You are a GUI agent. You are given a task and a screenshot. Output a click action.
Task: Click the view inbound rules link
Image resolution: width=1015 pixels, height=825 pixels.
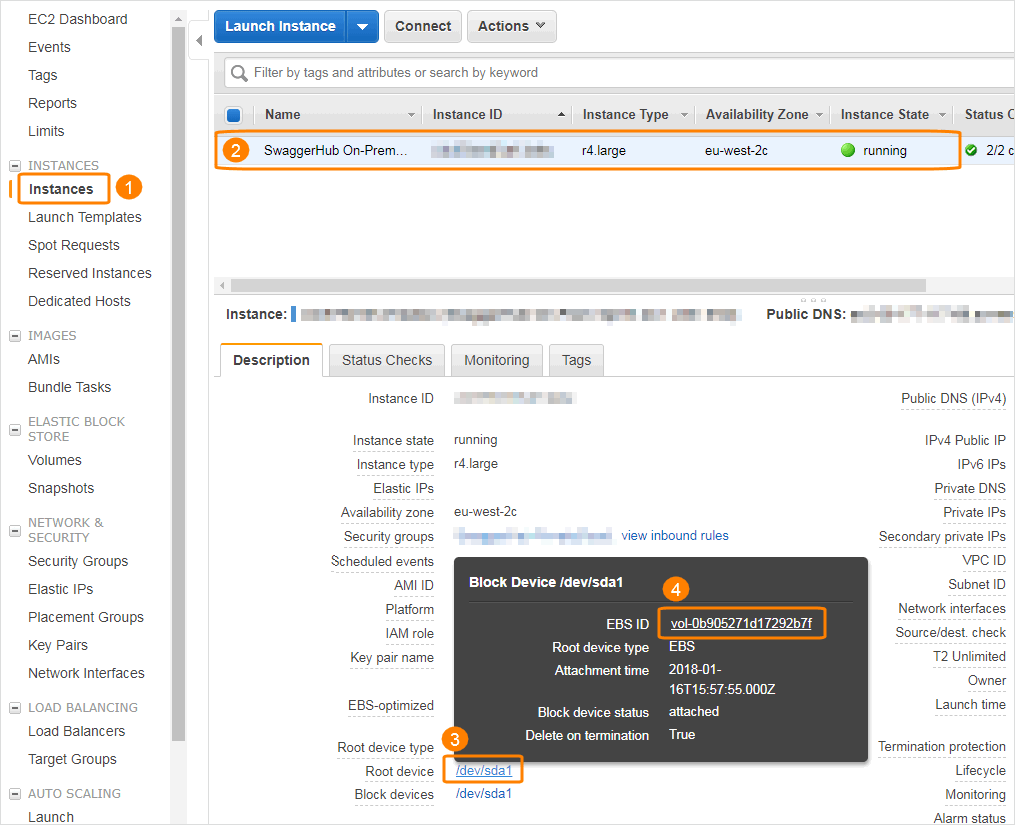click(x=675, y=536)
